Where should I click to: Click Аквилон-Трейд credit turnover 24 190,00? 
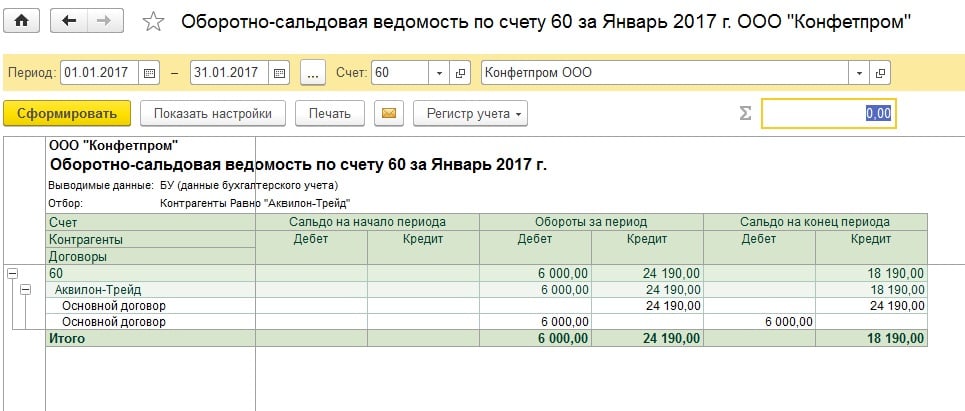647,289
